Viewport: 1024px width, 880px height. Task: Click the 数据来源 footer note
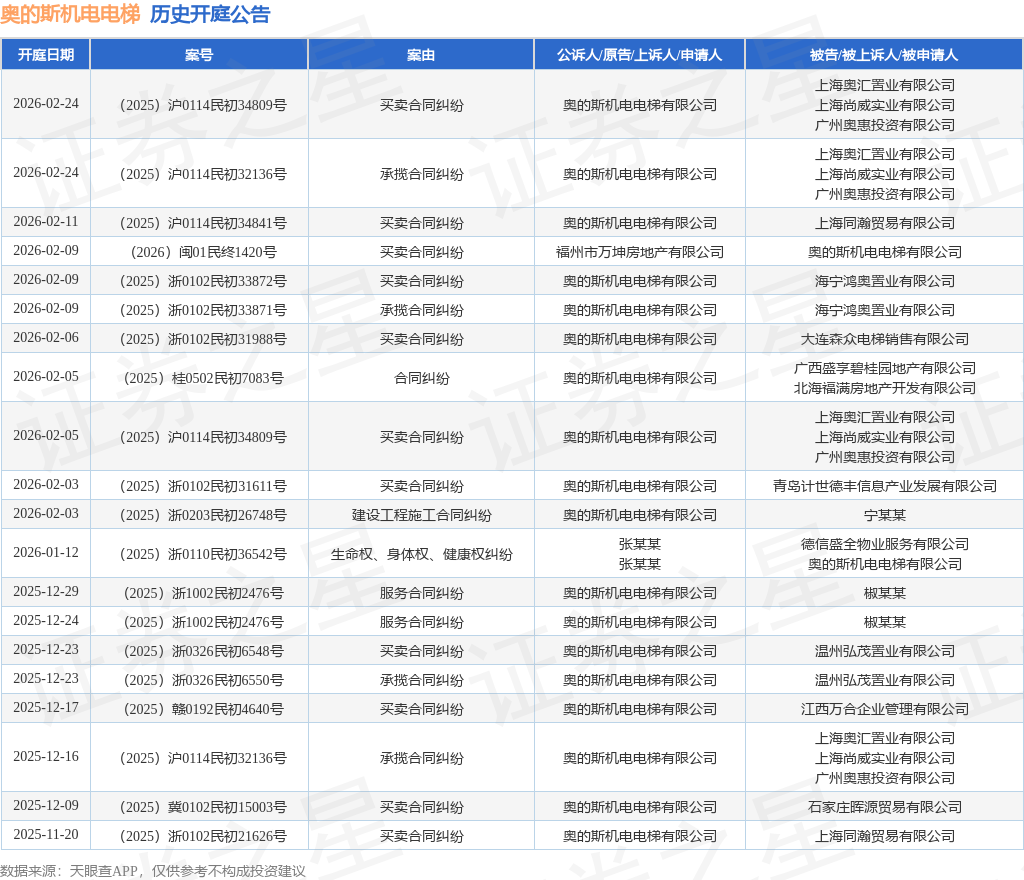click(x=153, y=871)
